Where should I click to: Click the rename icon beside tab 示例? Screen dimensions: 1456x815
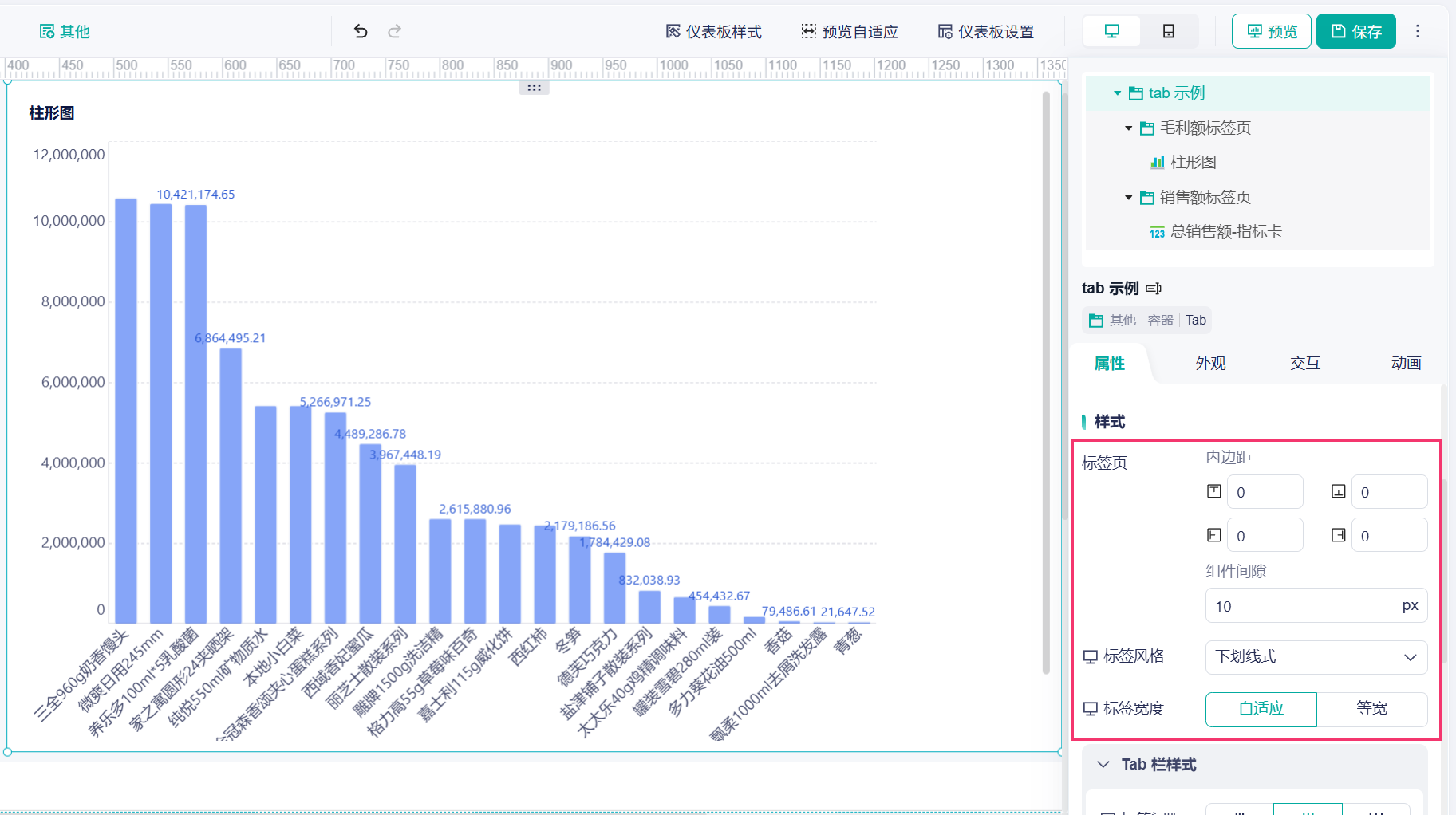[x=1154, y=289]
